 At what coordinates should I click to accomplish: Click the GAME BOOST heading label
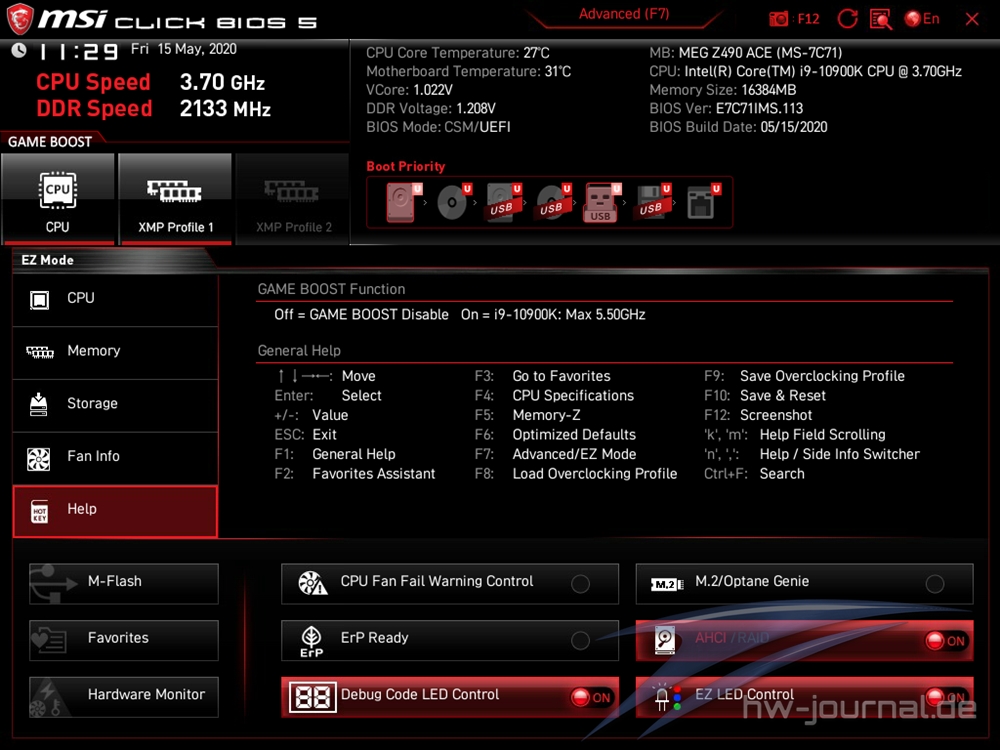click(x=50, y=142)
